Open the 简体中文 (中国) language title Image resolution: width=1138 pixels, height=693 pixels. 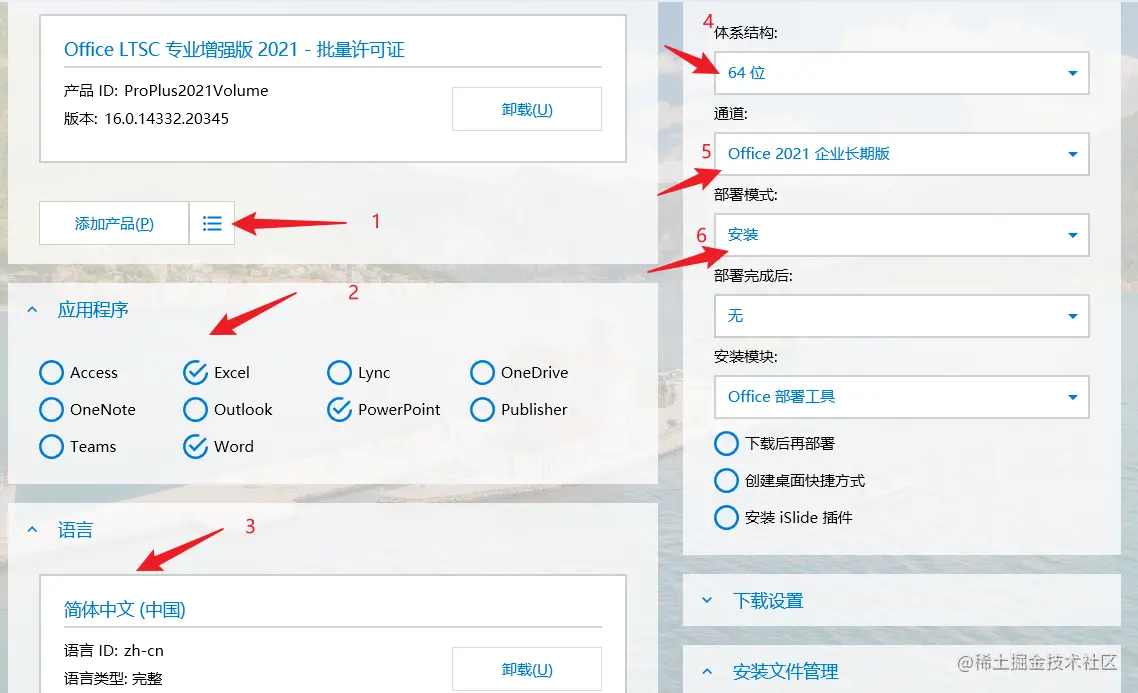pos(125,610)
